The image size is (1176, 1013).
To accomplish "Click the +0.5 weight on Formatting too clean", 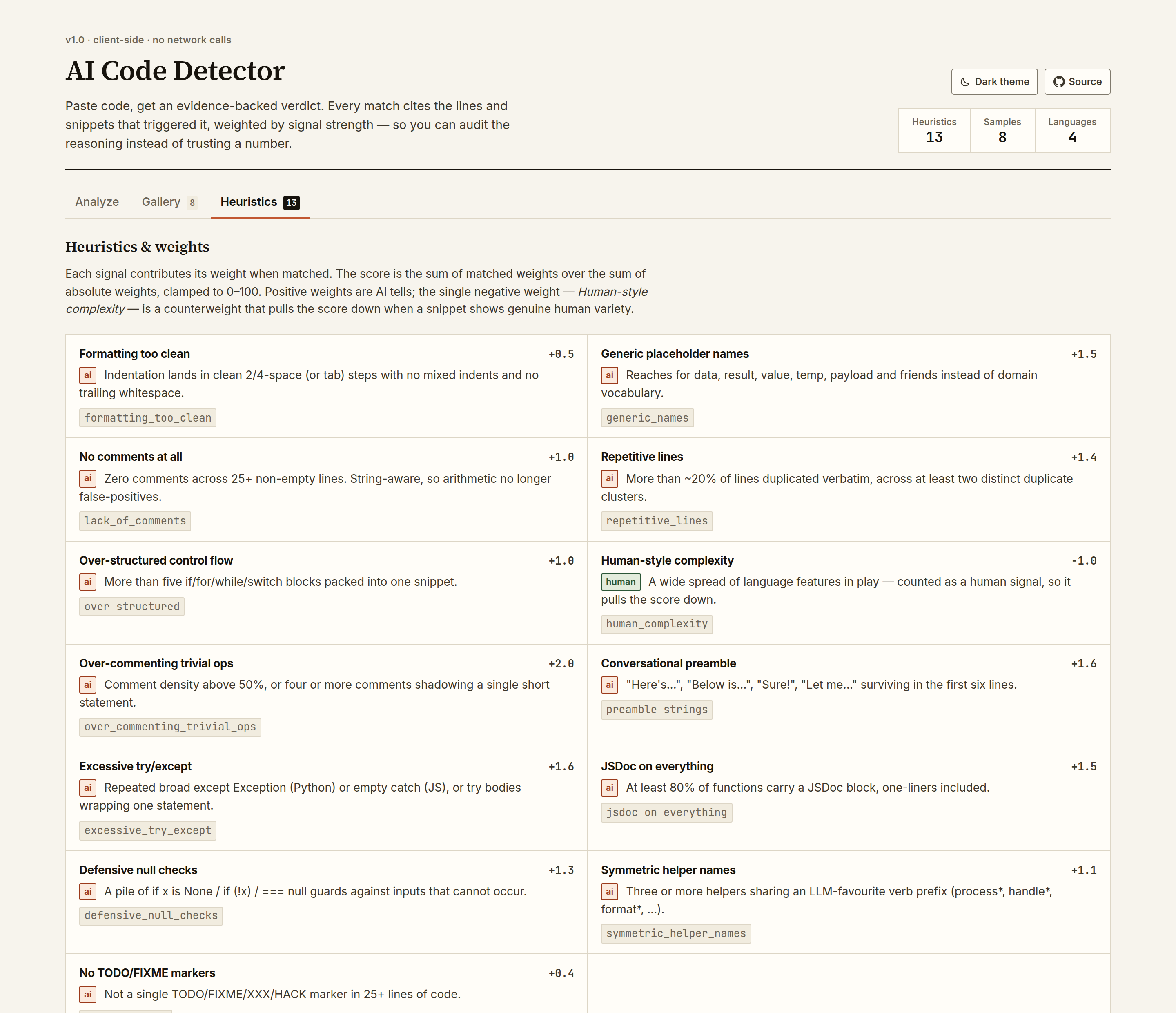I will pyautogui.click(x=561, y=354).
